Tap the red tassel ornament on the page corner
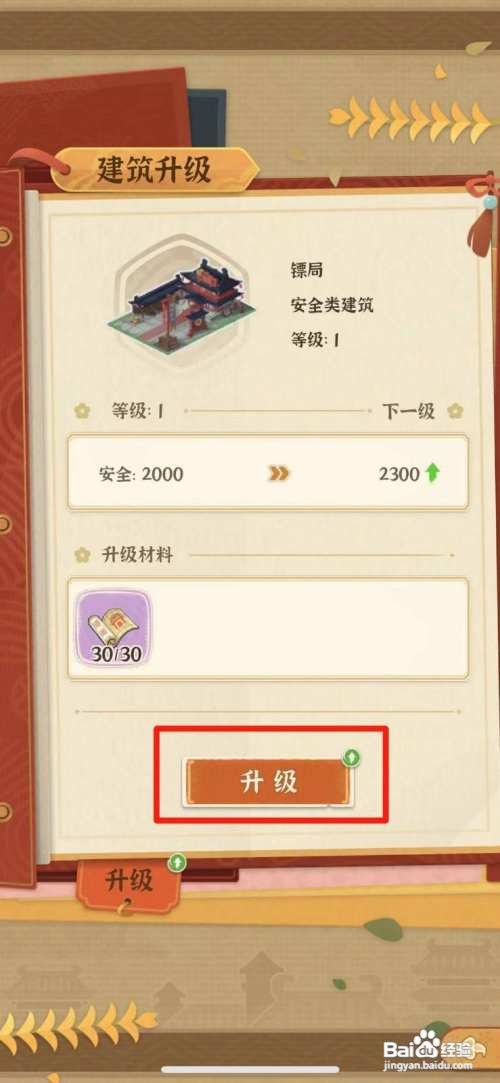This screenshot has width=500, height=1083. click(x=483, y=216)
